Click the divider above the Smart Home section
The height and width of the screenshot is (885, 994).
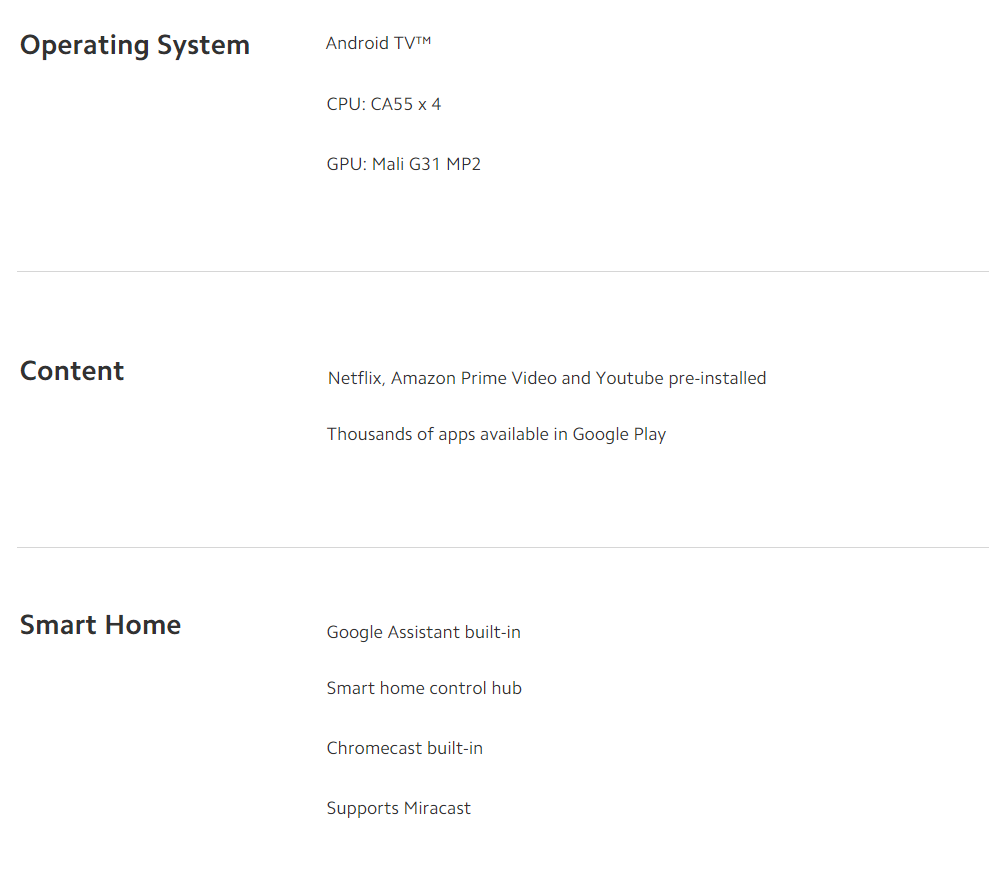click(502, 547)
